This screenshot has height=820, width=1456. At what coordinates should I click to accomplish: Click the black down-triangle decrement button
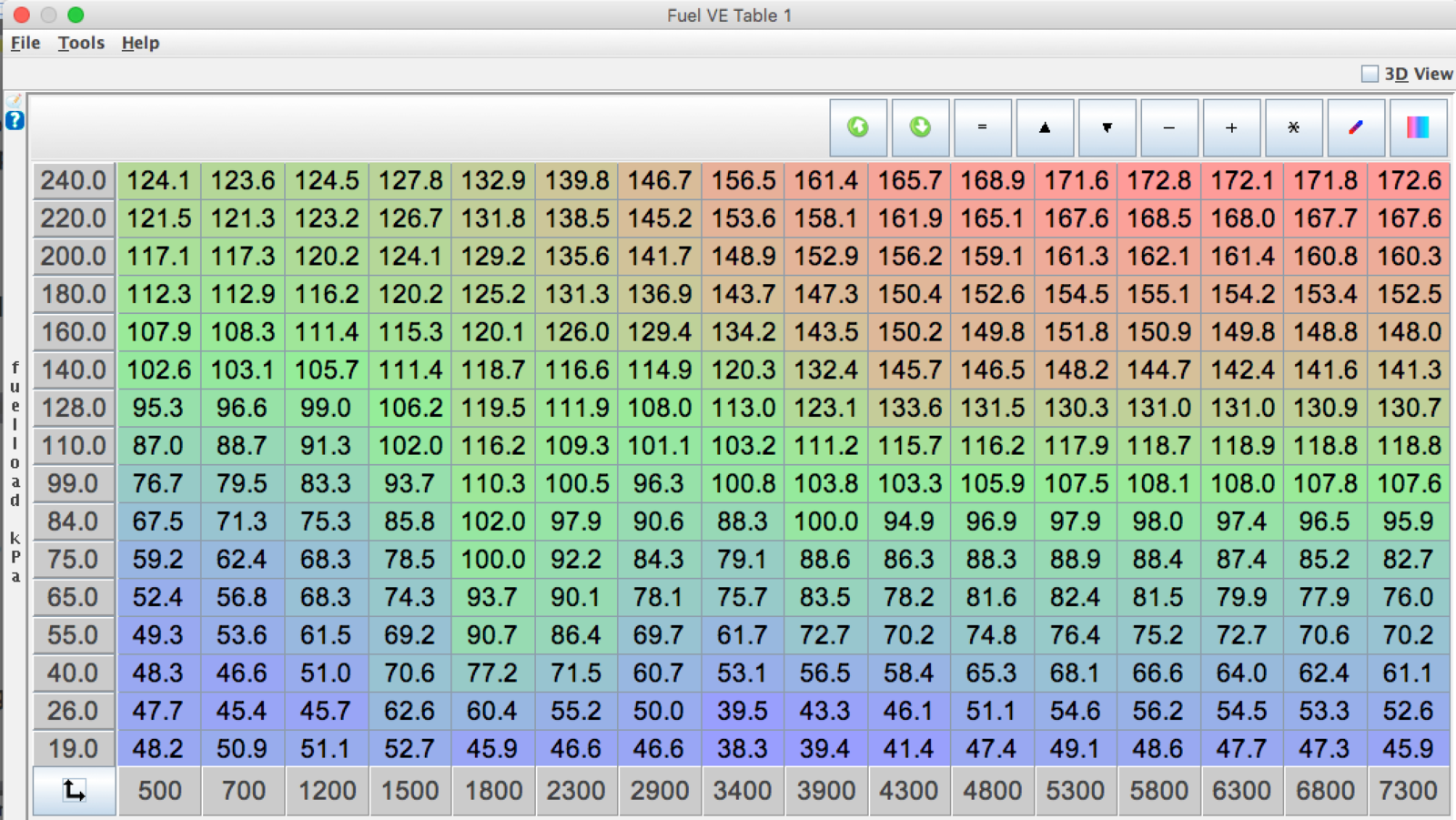1107,127
